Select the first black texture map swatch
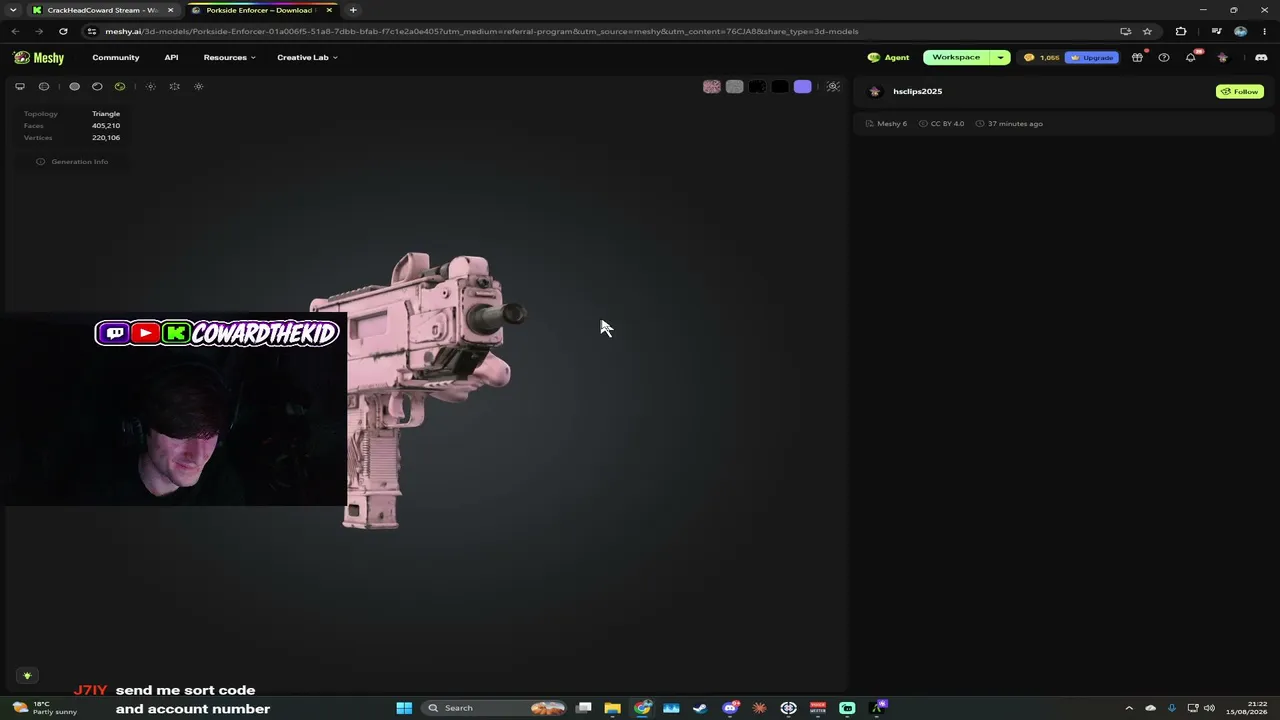This screenshot has width=1280, height=720. pyautogui.click(x=757, y=87)
